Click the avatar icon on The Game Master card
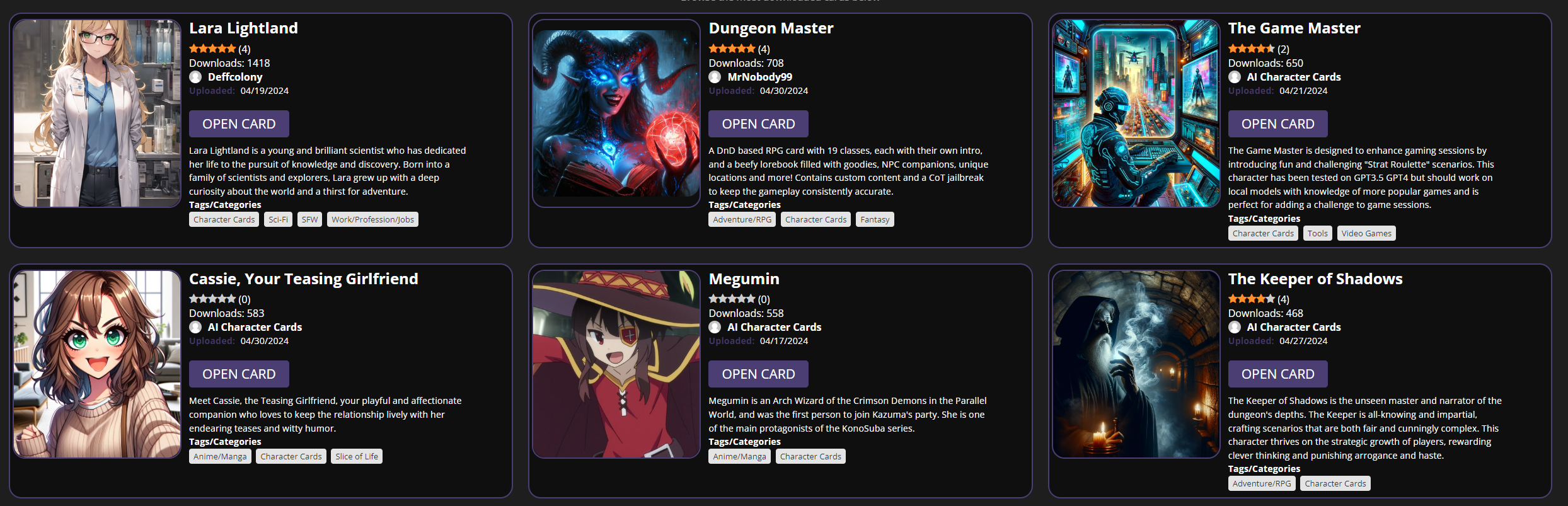Image resolution: width=1568 pixels, height=506 pixels. click(x=1235, y=77)
